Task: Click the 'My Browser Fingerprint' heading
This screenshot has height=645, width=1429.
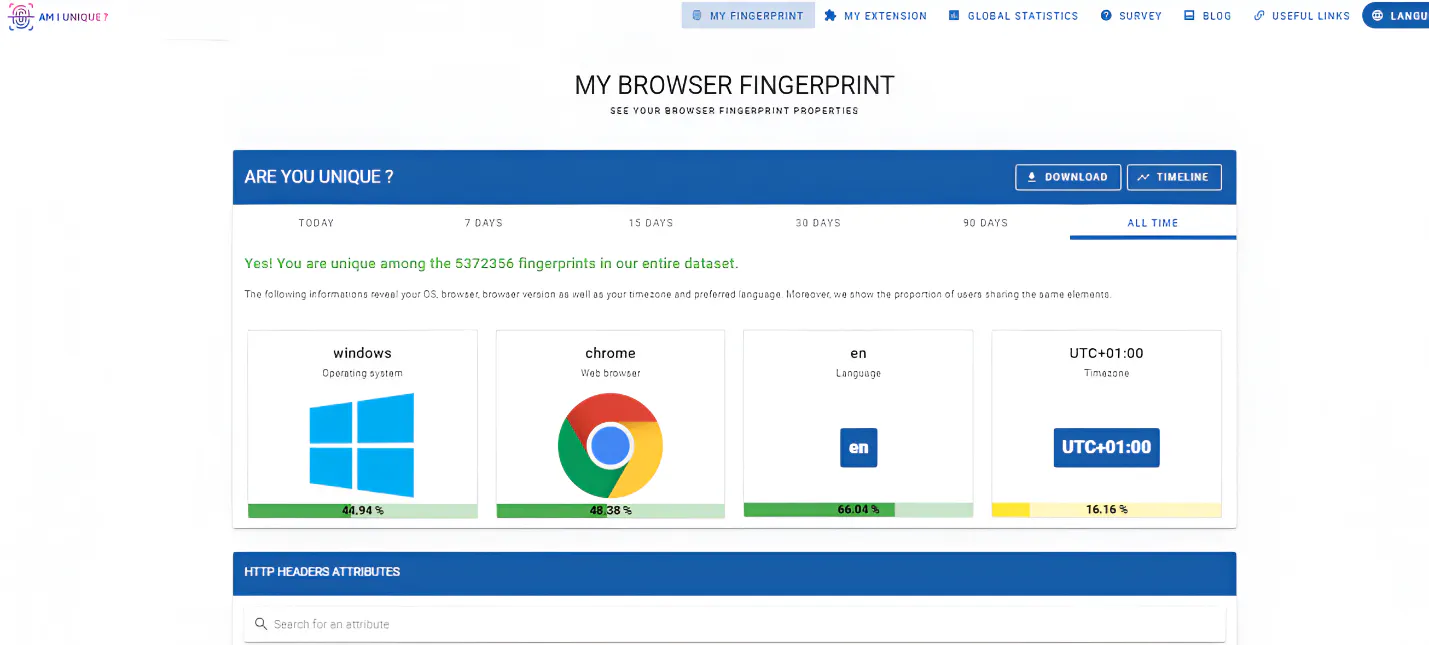Action: click(734, 85)
